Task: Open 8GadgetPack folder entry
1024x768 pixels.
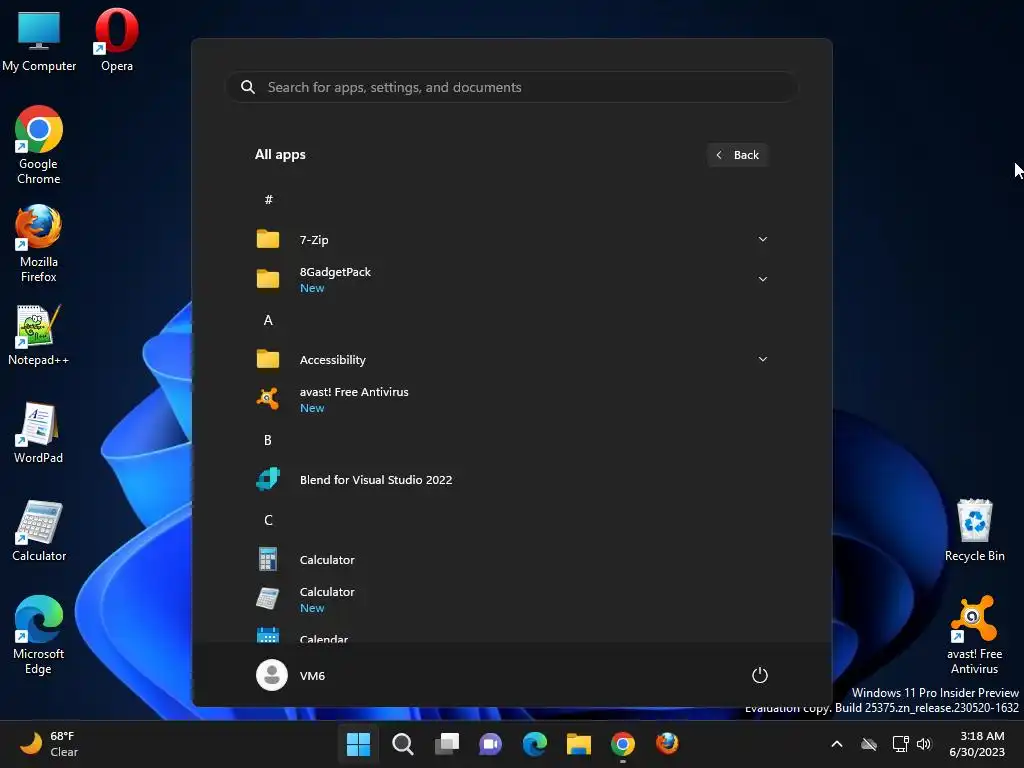Action: [x=512, y=280]
